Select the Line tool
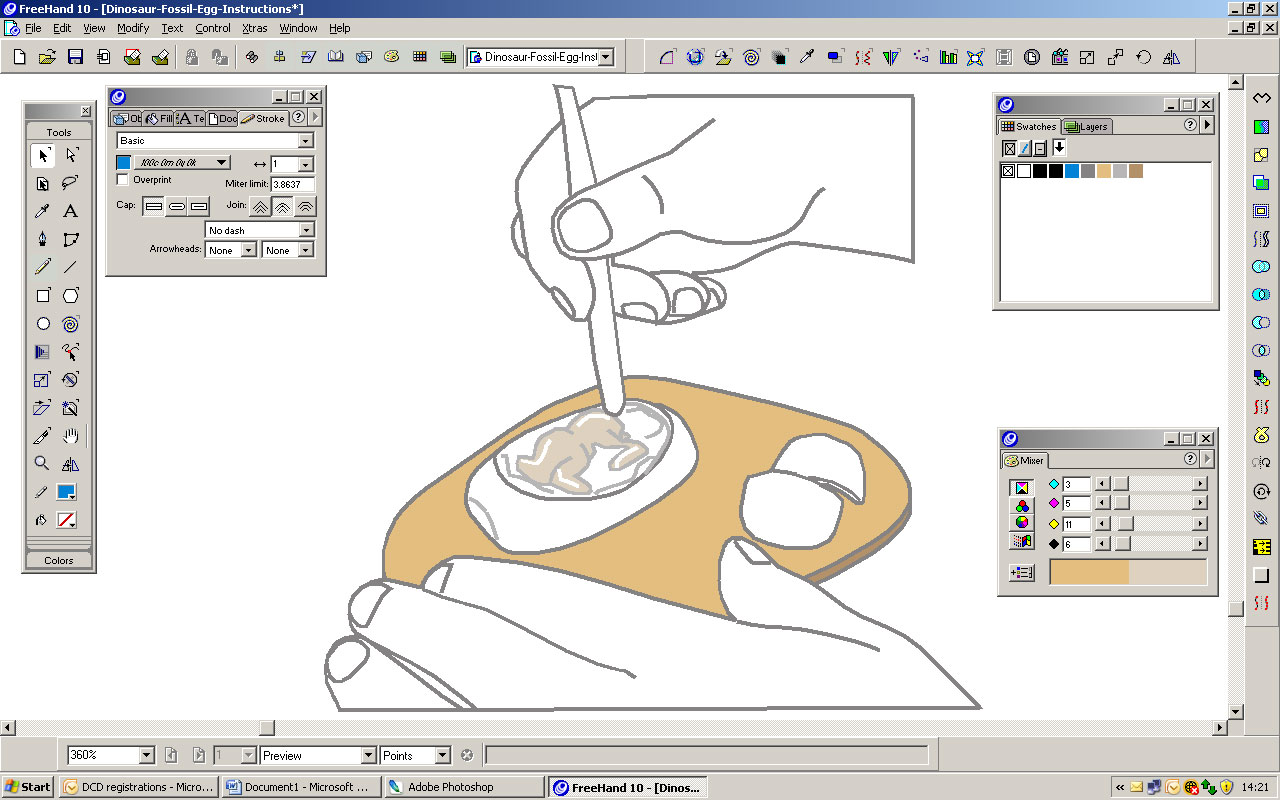The height and width of the screenshot is (800, 1280). 71,267
